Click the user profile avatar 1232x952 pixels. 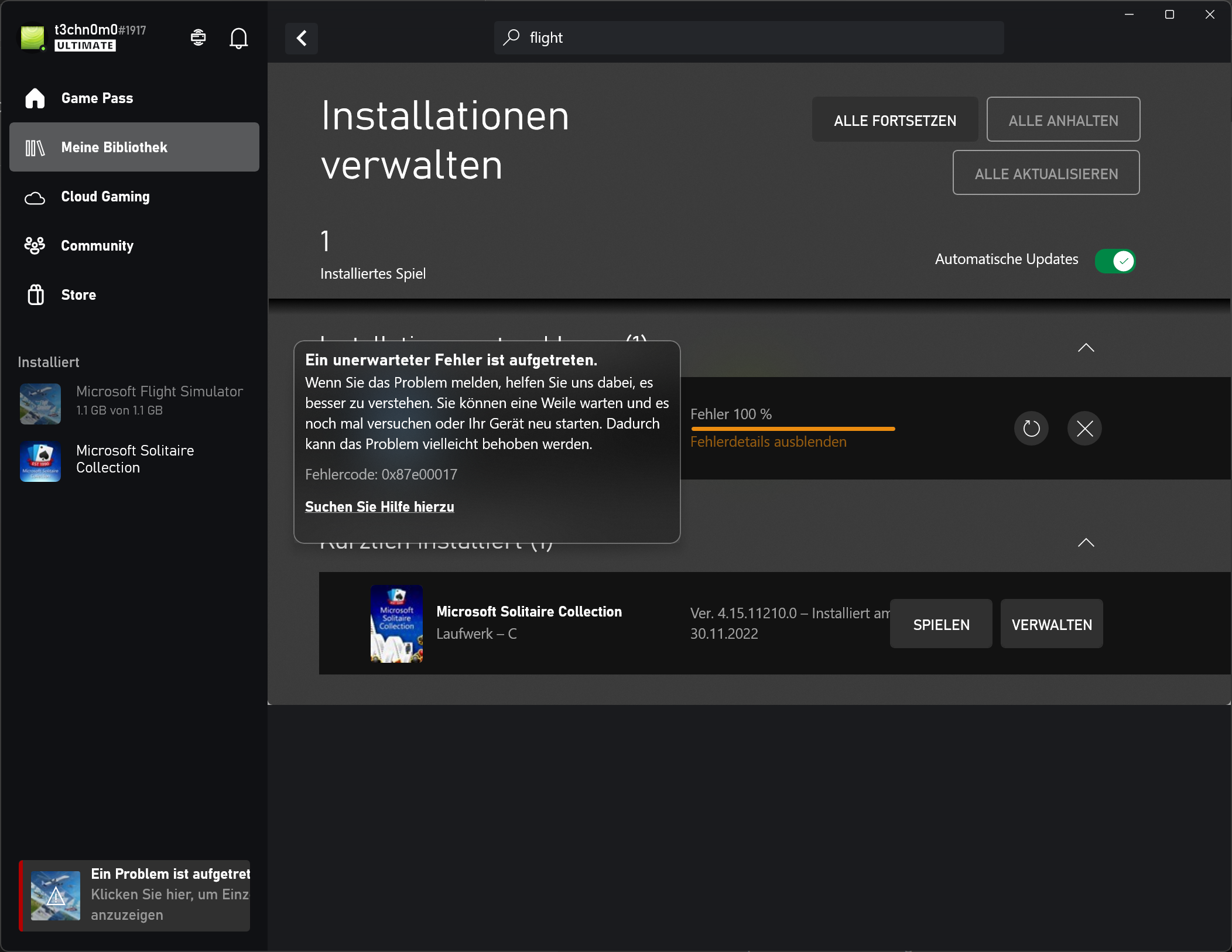(32, 37)
